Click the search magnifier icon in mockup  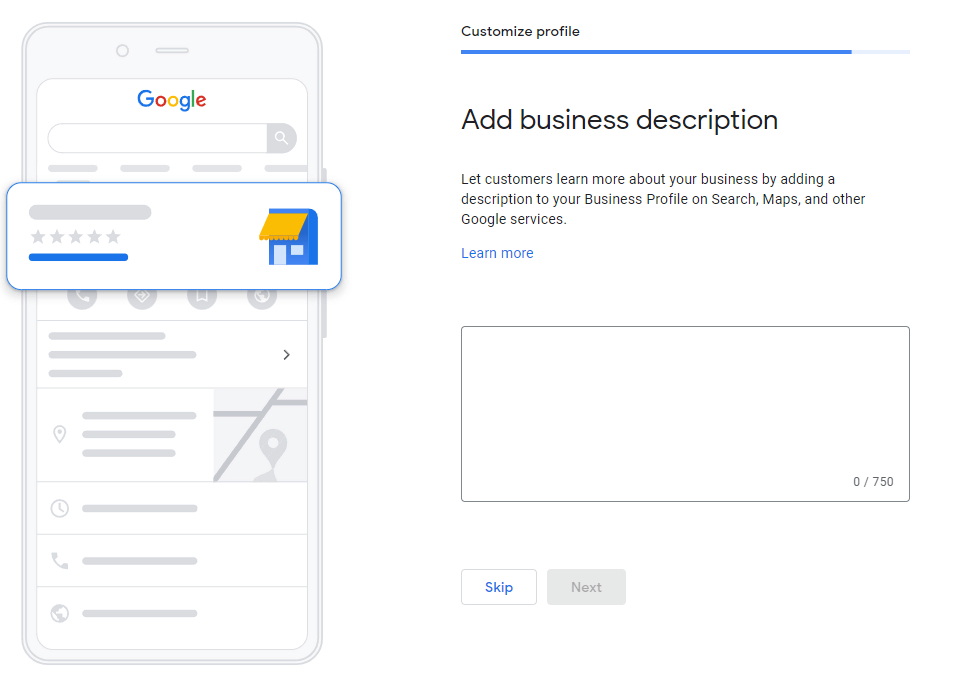281,138
